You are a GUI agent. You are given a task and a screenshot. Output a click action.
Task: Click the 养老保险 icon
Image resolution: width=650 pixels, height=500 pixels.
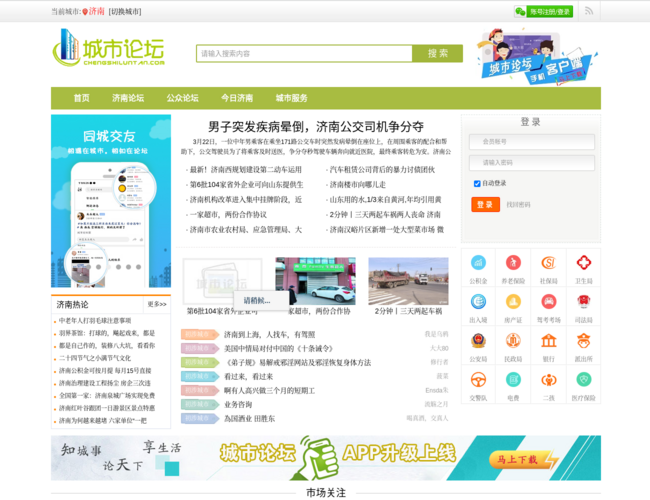pyautogui.click(x=513, y=264)
